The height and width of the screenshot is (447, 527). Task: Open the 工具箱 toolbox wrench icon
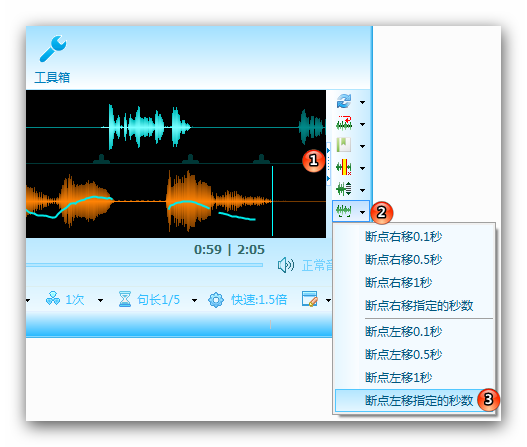(x=53, y=49)
